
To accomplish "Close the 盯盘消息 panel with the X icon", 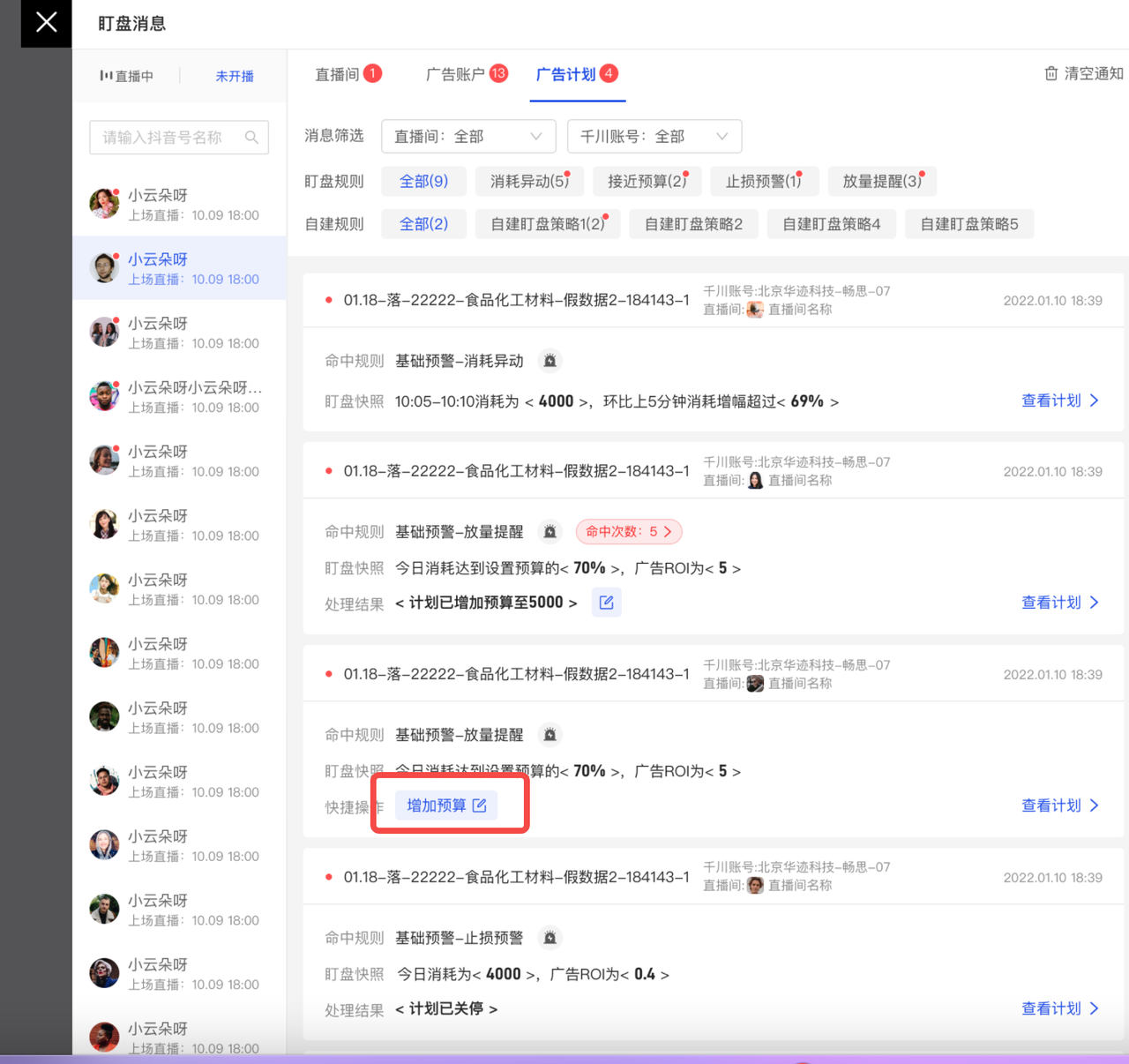I will coord(45,24).
